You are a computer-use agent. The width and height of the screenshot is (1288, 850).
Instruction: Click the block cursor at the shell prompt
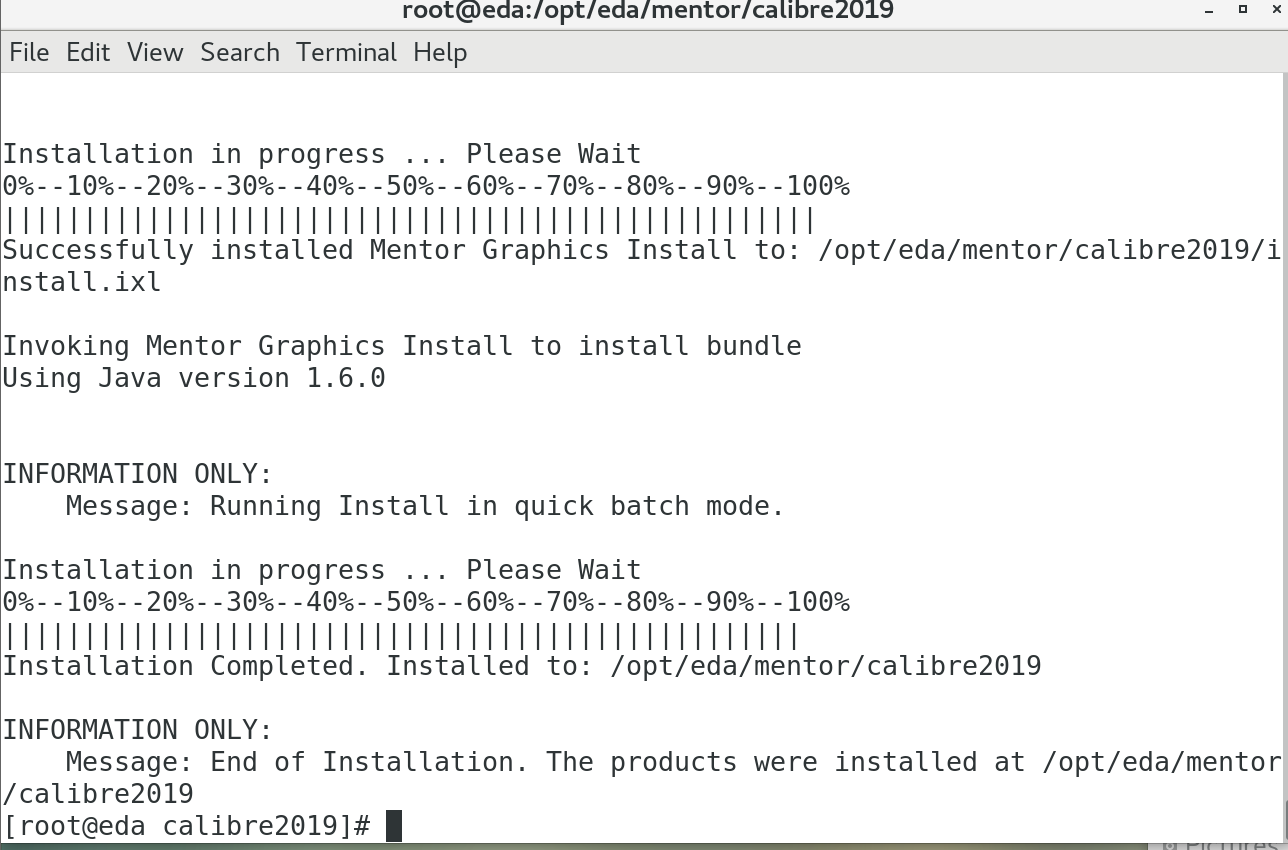394,826
